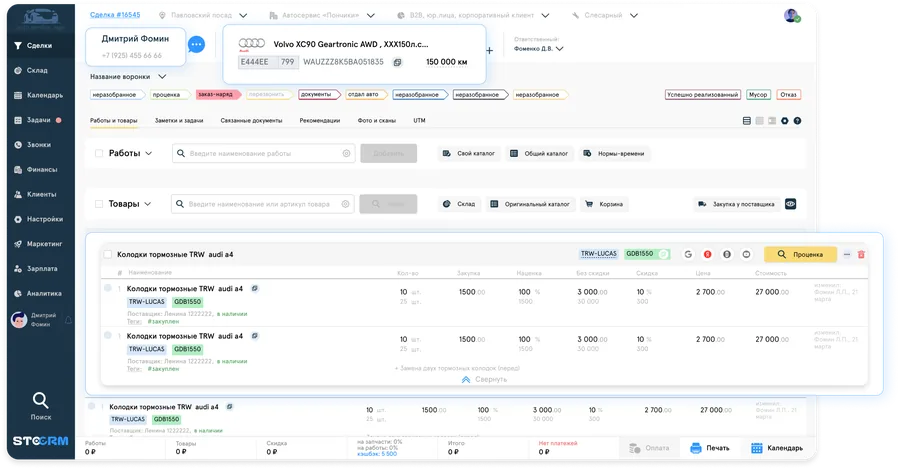Open the Автосервис «Пончики» dropdown

[x=371, y=15]
